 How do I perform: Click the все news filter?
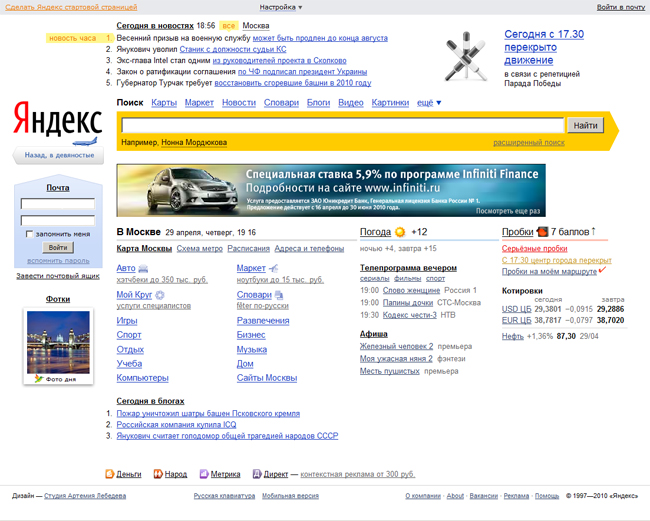tap(229, 26)
